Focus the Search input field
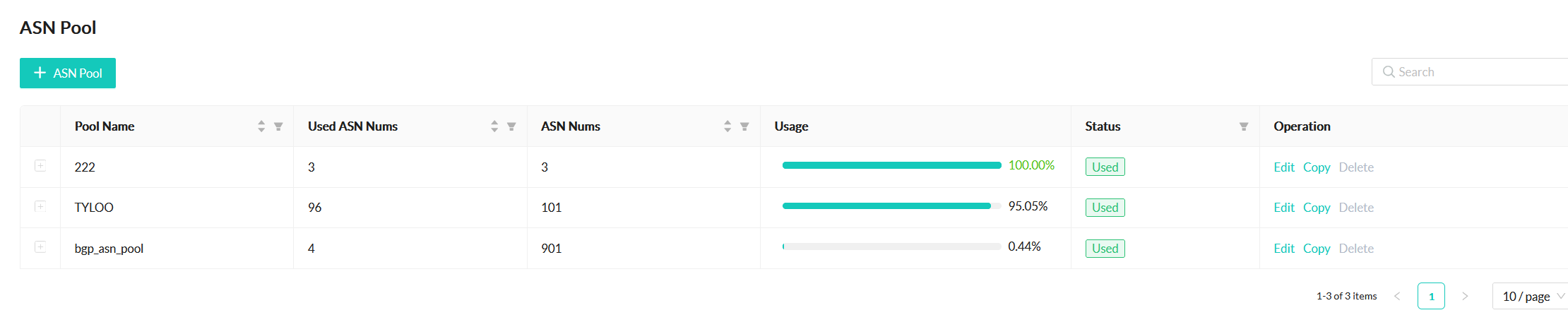Image resolution: width=1568 pixels, height=315 pixels. pos(1476,72)
